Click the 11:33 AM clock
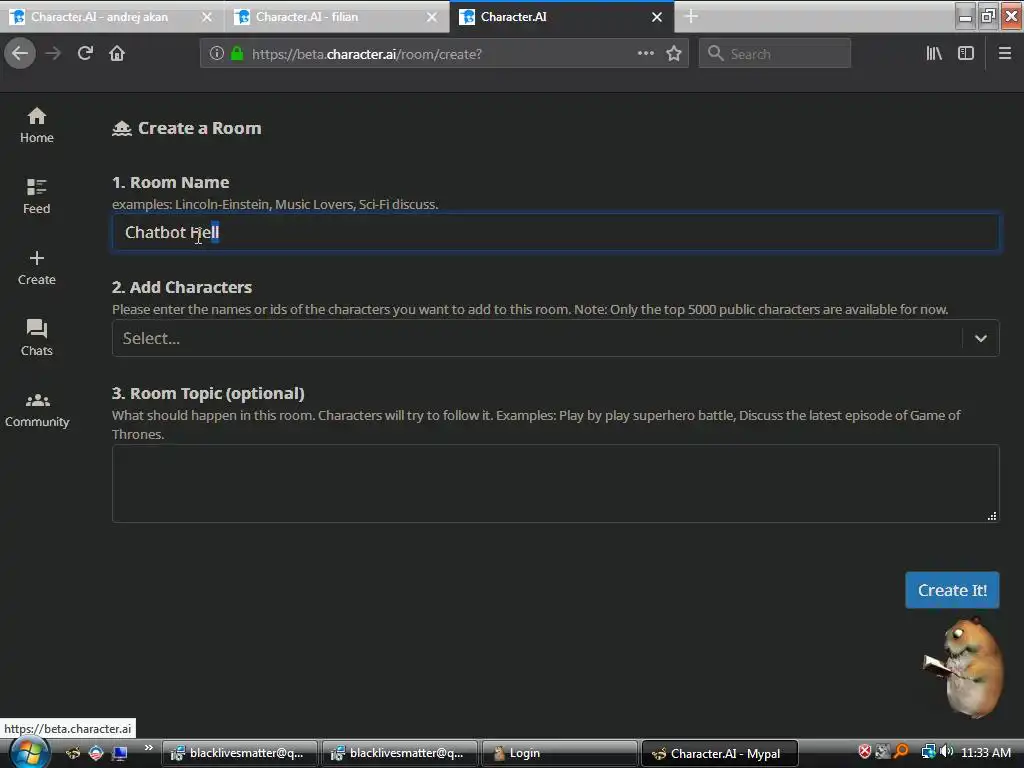 [985, 752]
